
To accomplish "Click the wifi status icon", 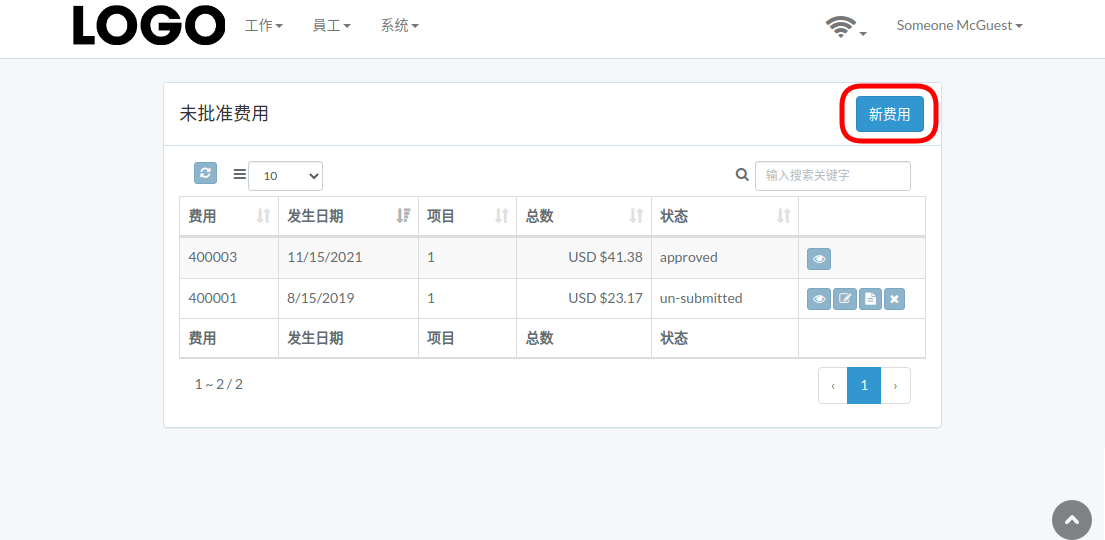I will pyautogui.click(x=840, y=27).
